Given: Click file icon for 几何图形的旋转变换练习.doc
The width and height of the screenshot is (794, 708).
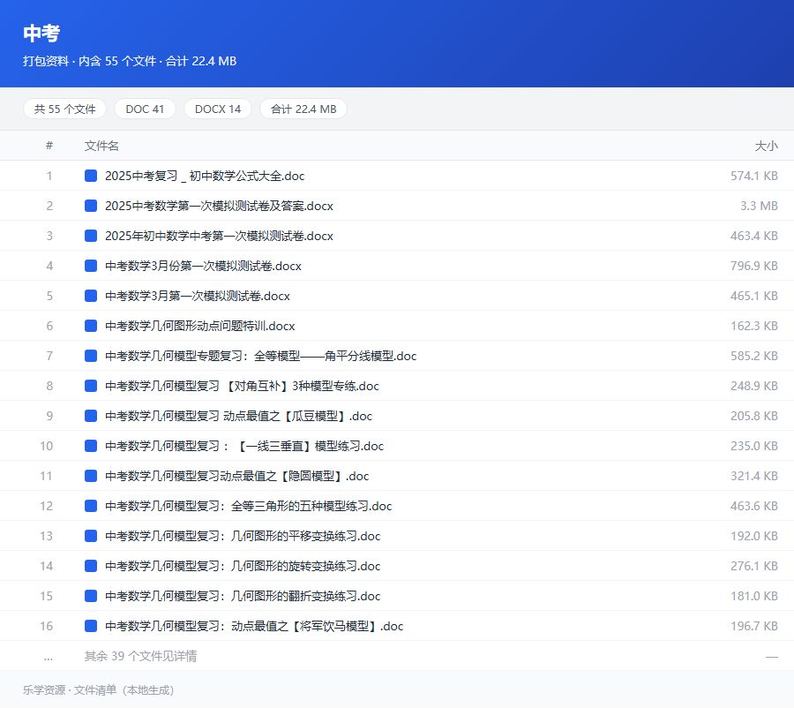Looking at the screenshot, I should [x=91, y=566].
